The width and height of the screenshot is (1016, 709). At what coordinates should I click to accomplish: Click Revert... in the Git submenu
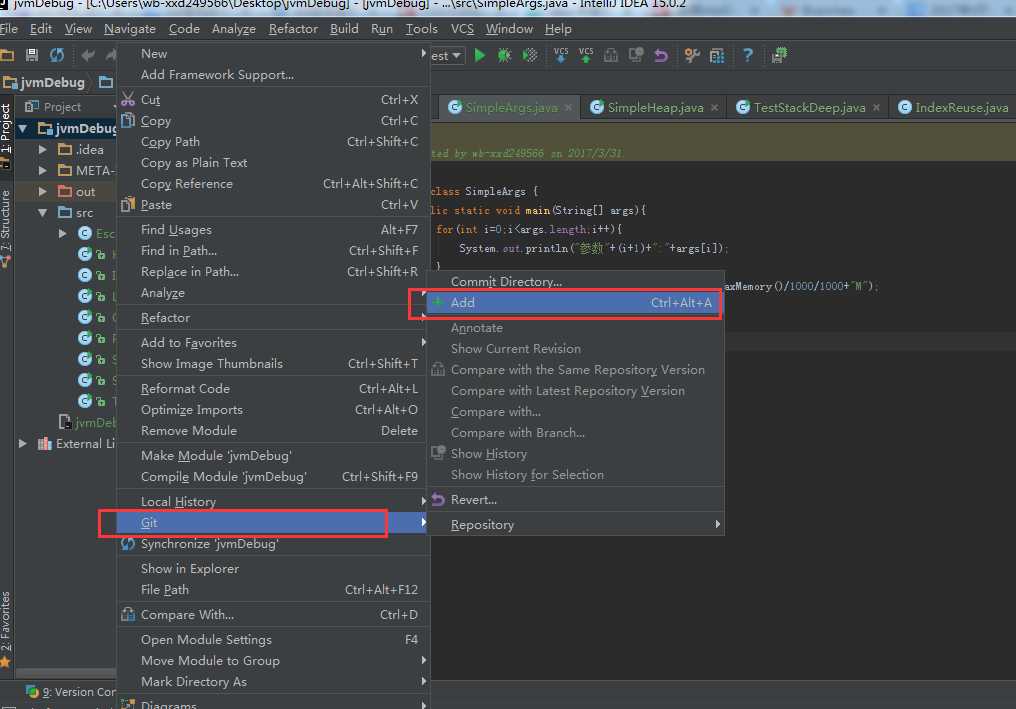(x=575, y=500)
